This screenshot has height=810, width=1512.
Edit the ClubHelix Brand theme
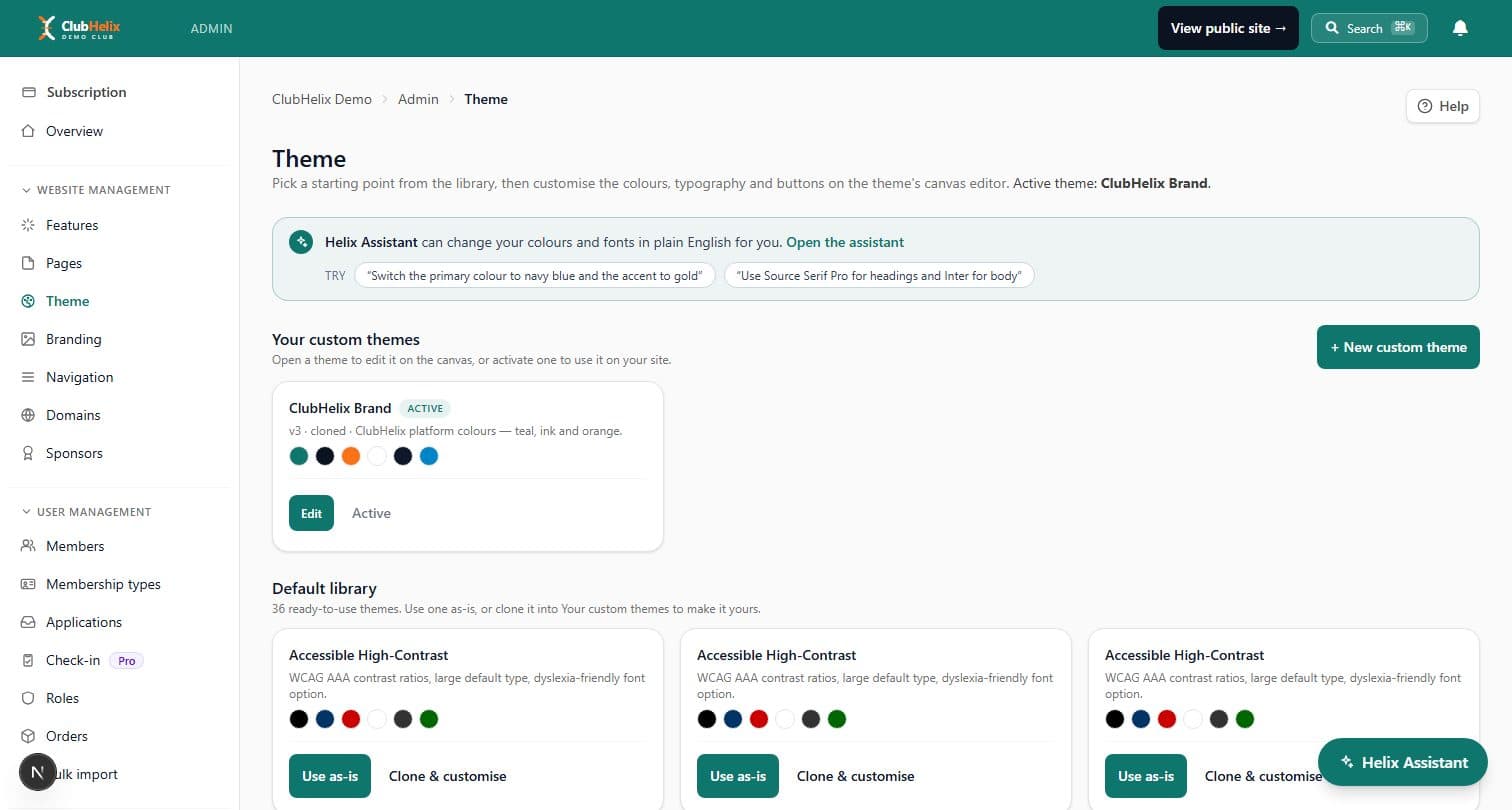click(311, 513)
